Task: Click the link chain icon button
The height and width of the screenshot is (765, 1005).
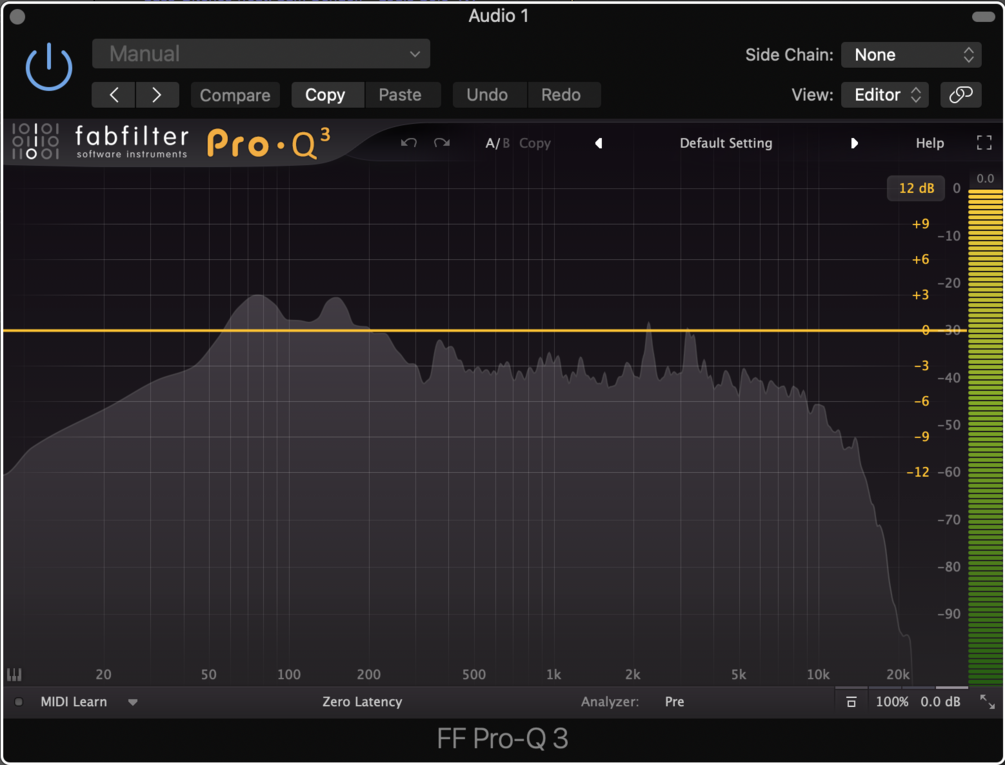Action: (960, 95)
